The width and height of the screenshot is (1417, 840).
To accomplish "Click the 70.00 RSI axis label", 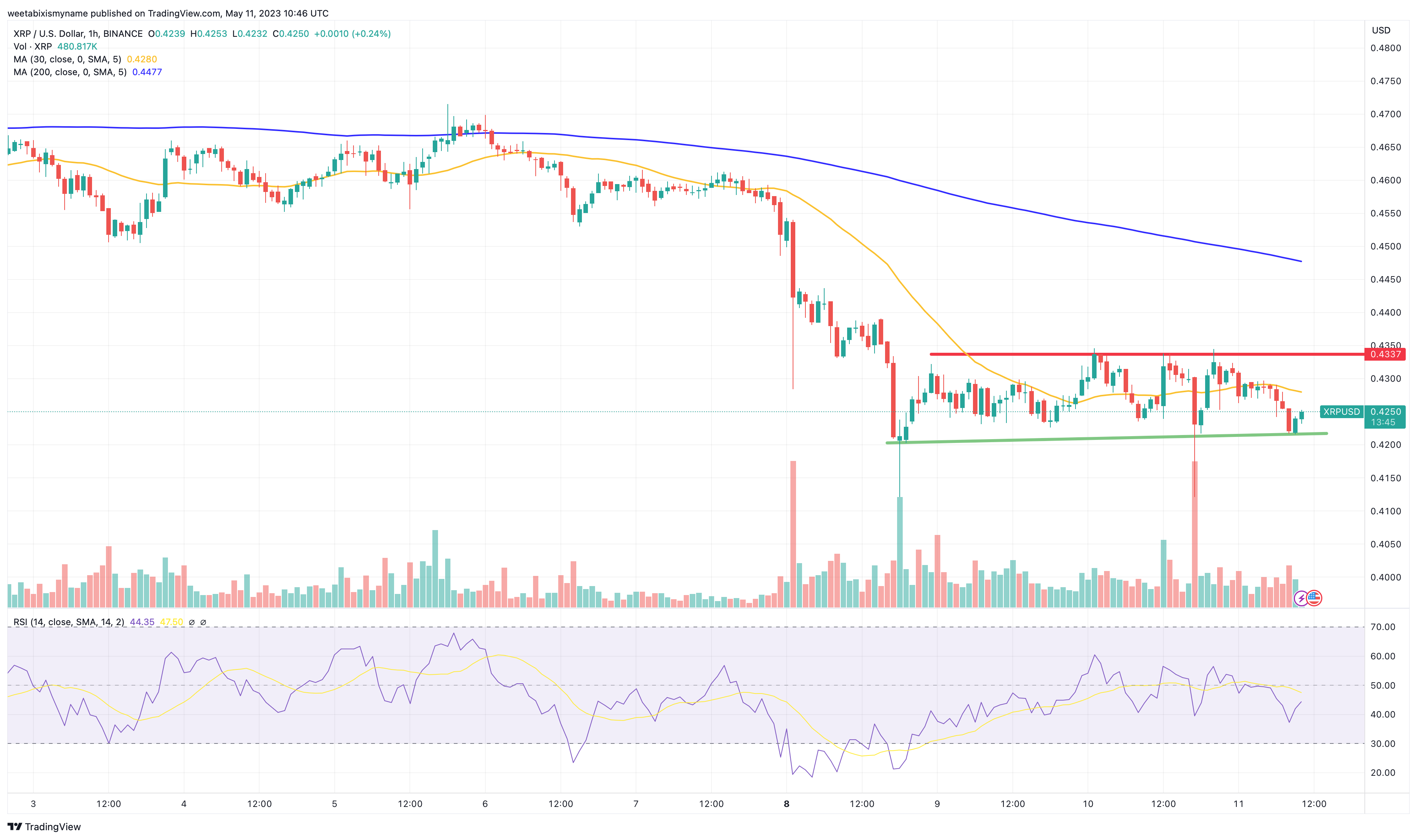I will pos(1383,627).
